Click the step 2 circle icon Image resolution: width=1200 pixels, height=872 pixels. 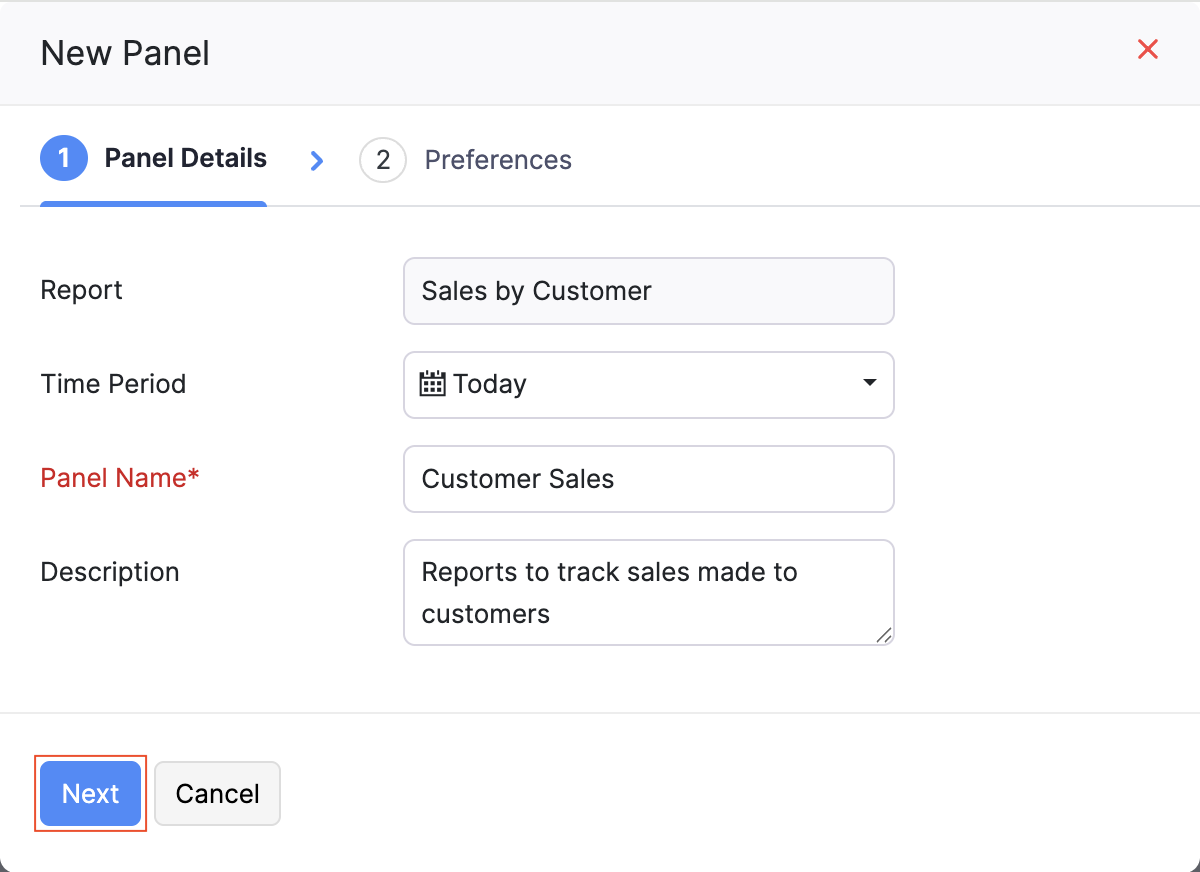[x=383, y=160]
